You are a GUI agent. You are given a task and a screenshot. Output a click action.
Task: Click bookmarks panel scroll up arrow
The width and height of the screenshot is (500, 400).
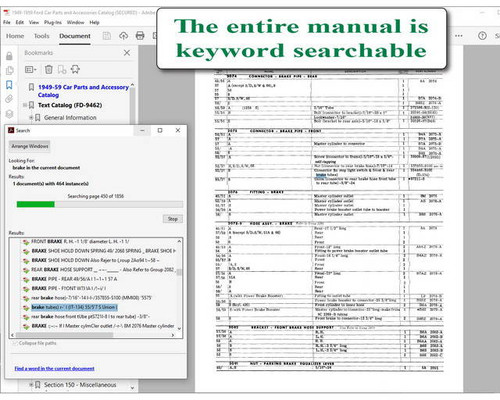[x=132, y=85]
